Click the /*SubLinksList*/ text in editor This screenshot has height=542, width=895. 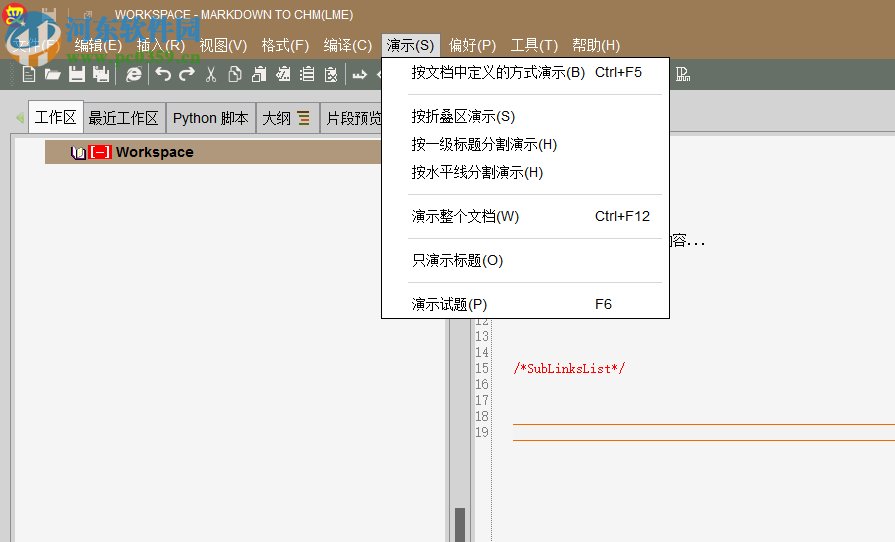point(569,369)
